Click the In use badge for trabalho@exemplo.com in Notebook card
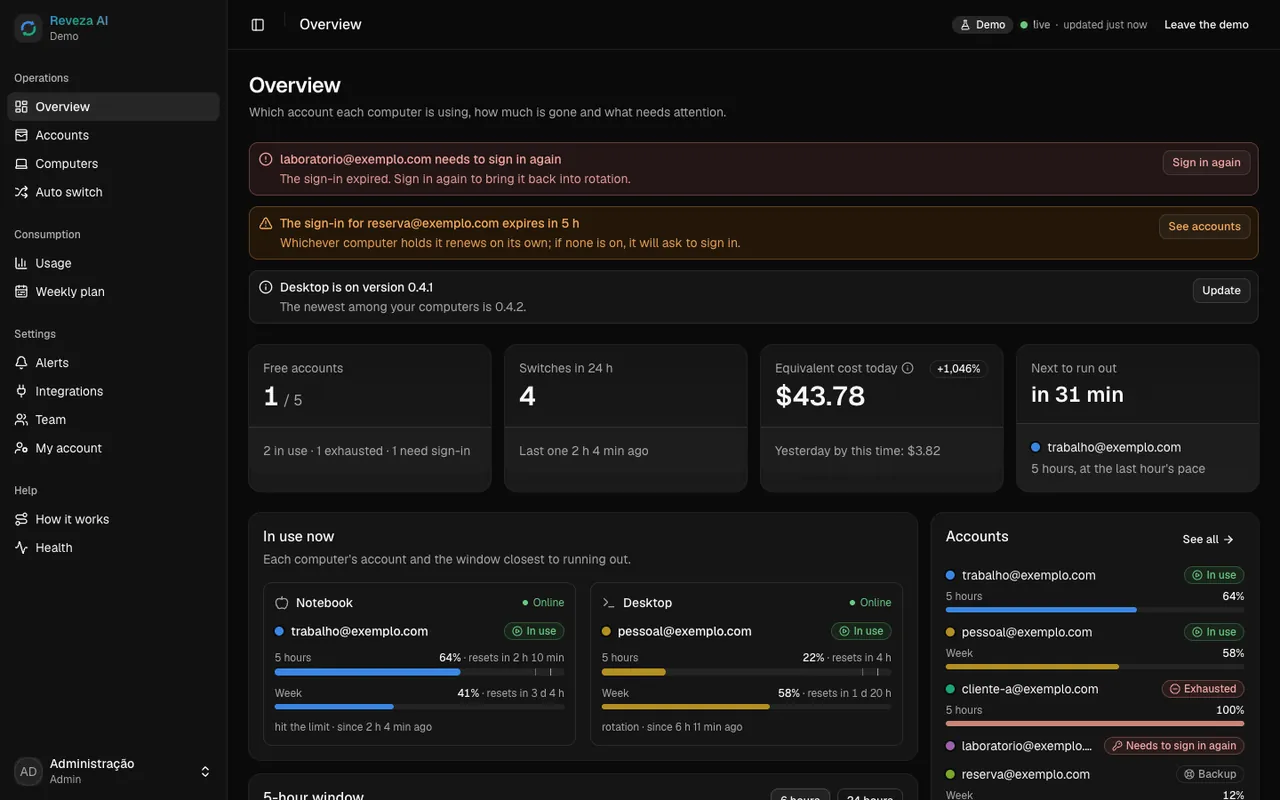Image resolution: width=1280 pixels, height=800 pixels. 534,631
